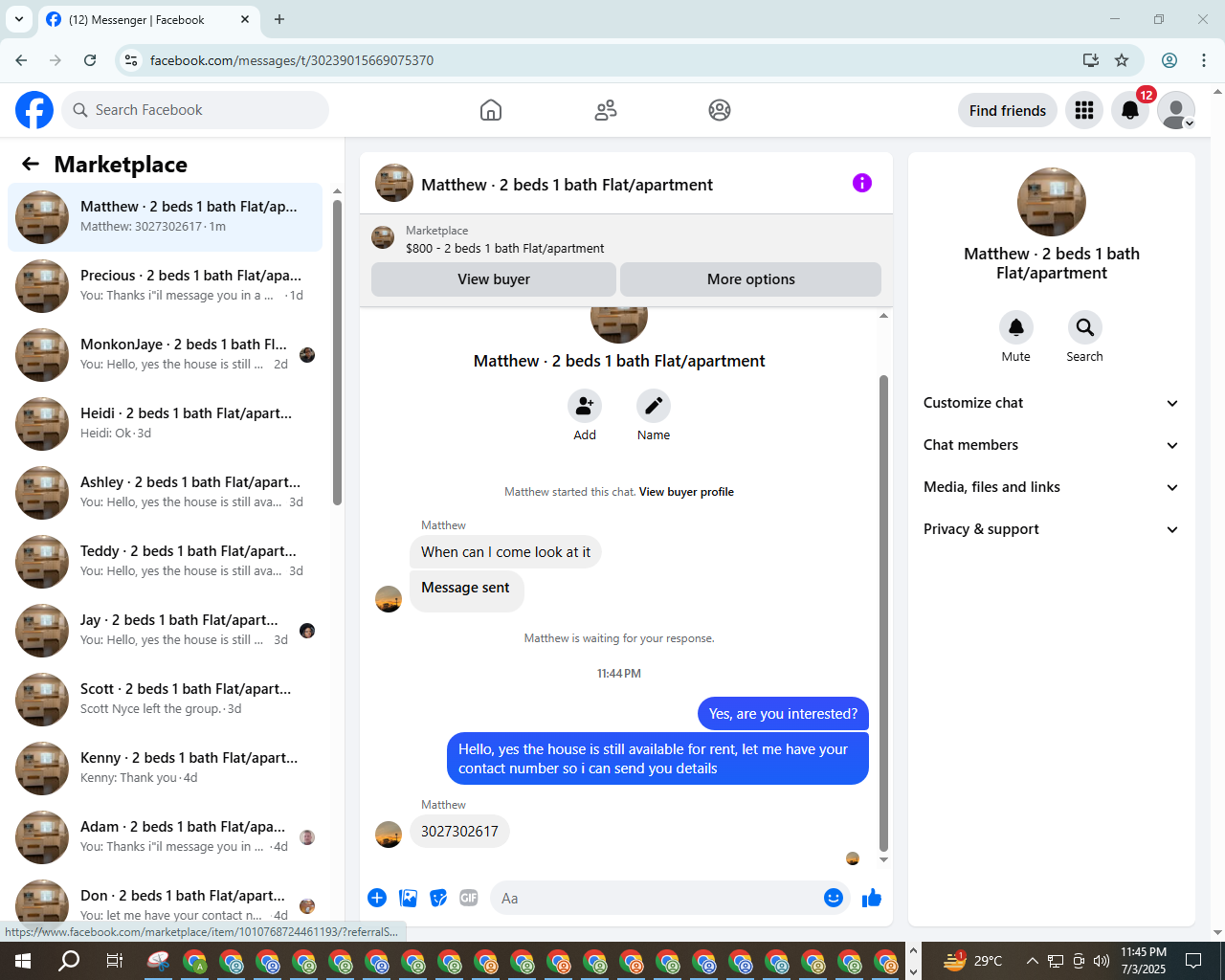This screenshot has width=1225, height=980.
Task: Click the 'When can I come look at it' message
Action: pyautogui.click(x=505, y=552)
